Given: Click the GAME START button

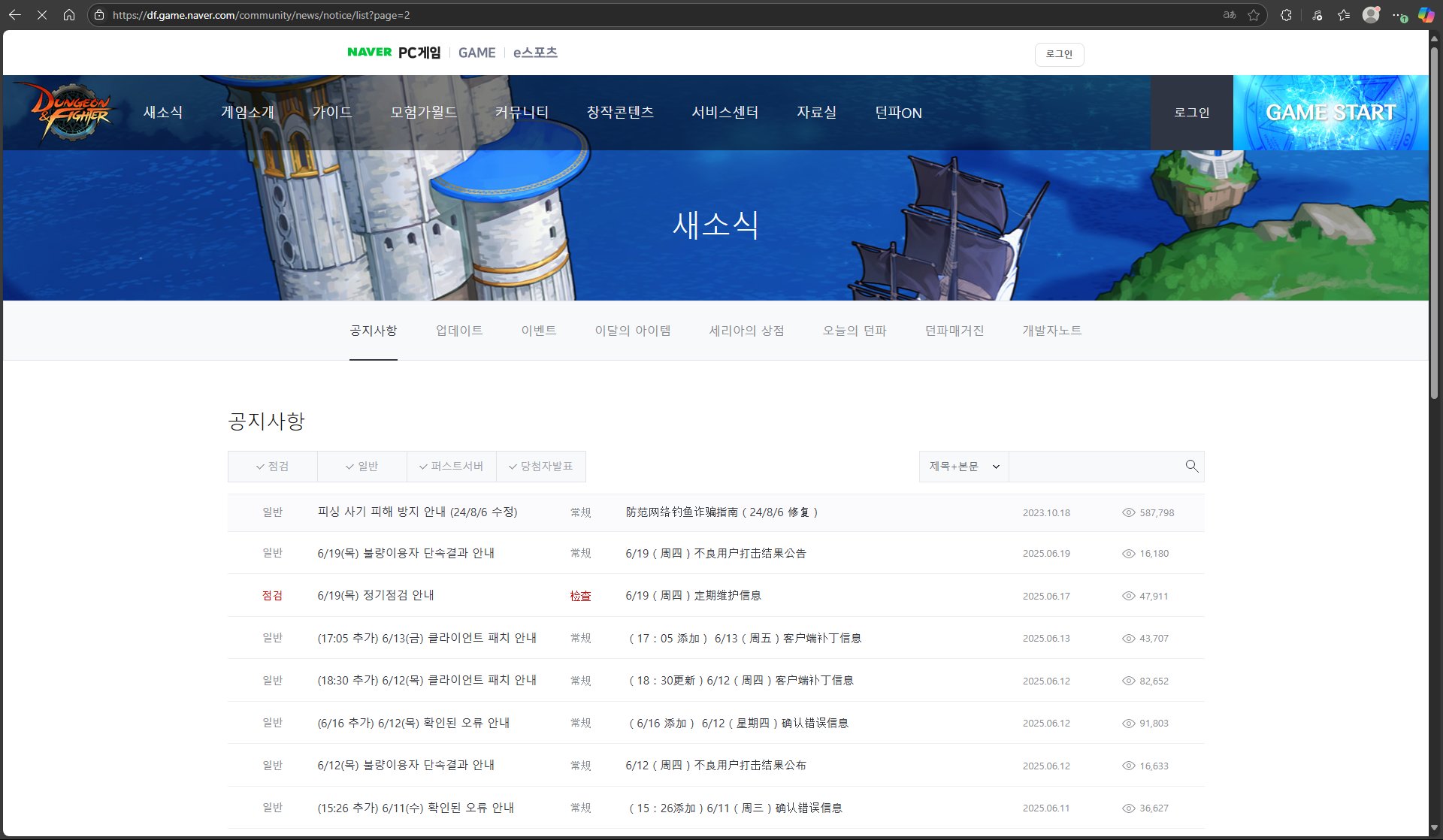Looking at the screenshot, I should click(1330, 112).
